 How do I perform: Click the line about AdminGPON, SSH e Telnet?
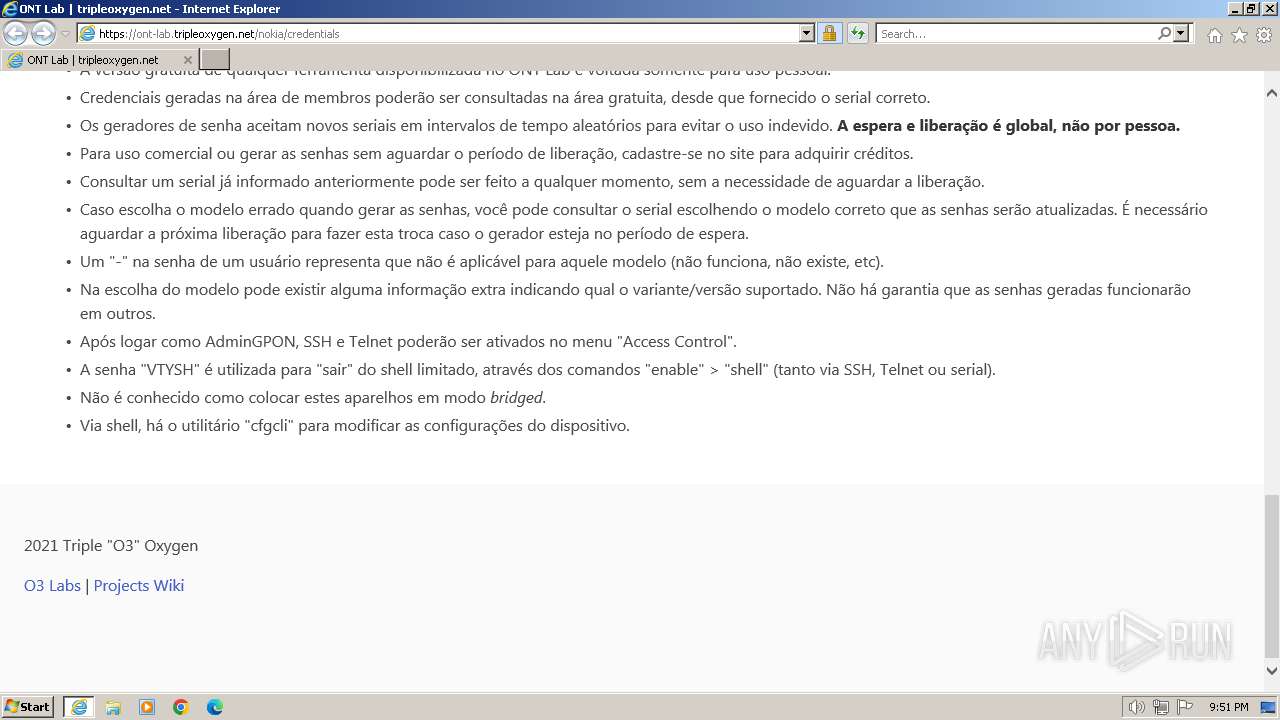click(x=408, y=342)
